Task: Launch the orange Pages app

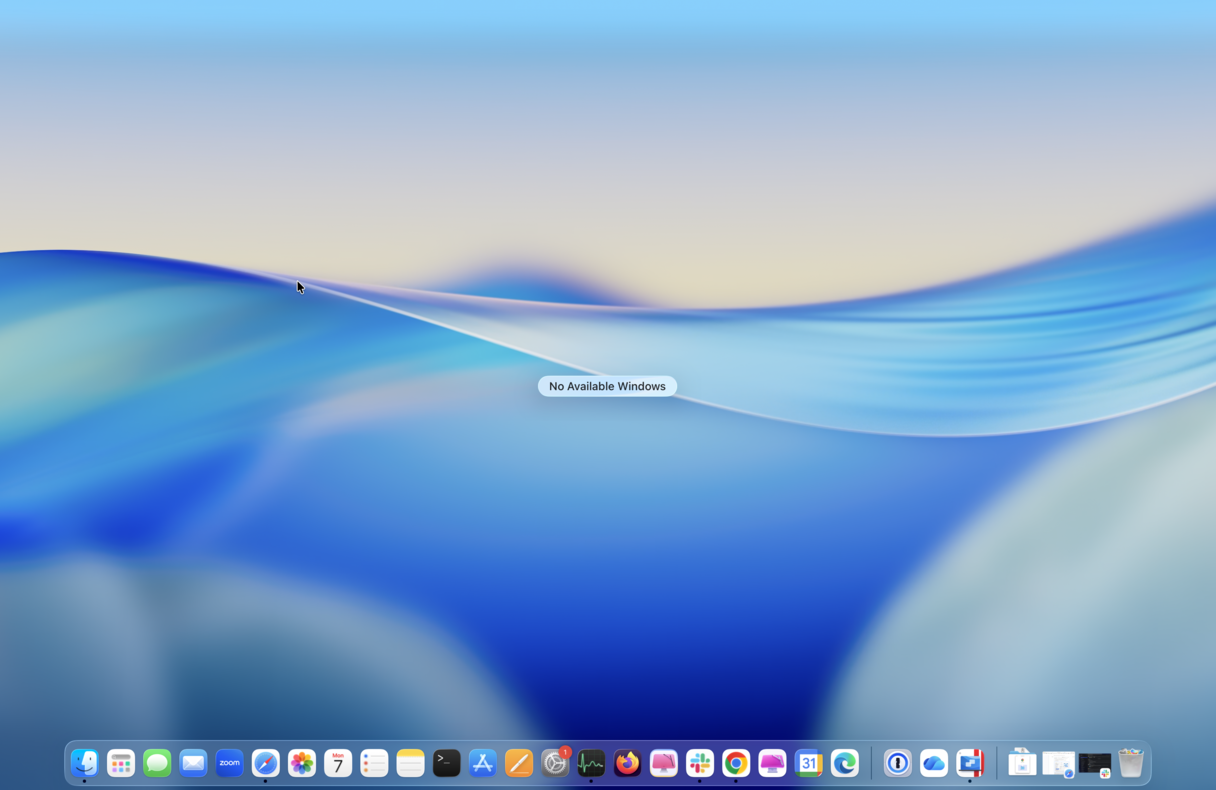Action: [519, 763]
